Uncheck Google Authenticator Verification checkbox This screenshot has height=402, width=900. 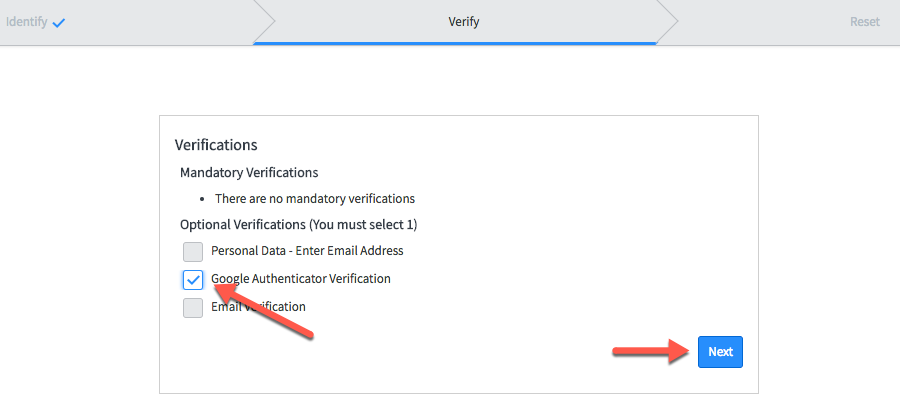pos(193,279)
